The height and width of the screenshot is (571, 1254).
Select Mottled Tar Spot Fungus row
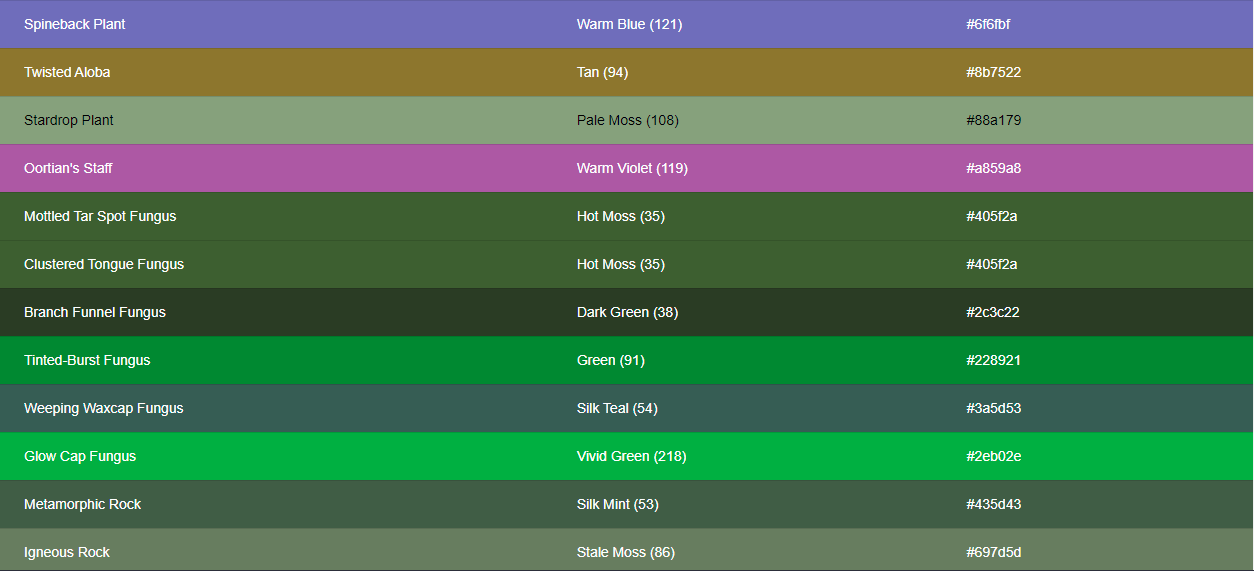coord(626,216)
